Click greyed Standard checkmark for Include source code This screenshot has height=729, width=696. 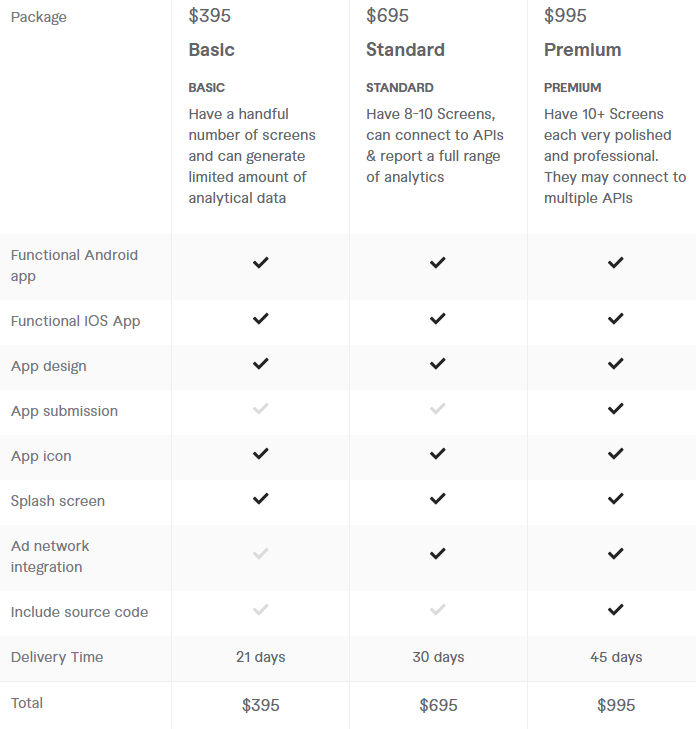pyautogui.click(x=437, y=610)
